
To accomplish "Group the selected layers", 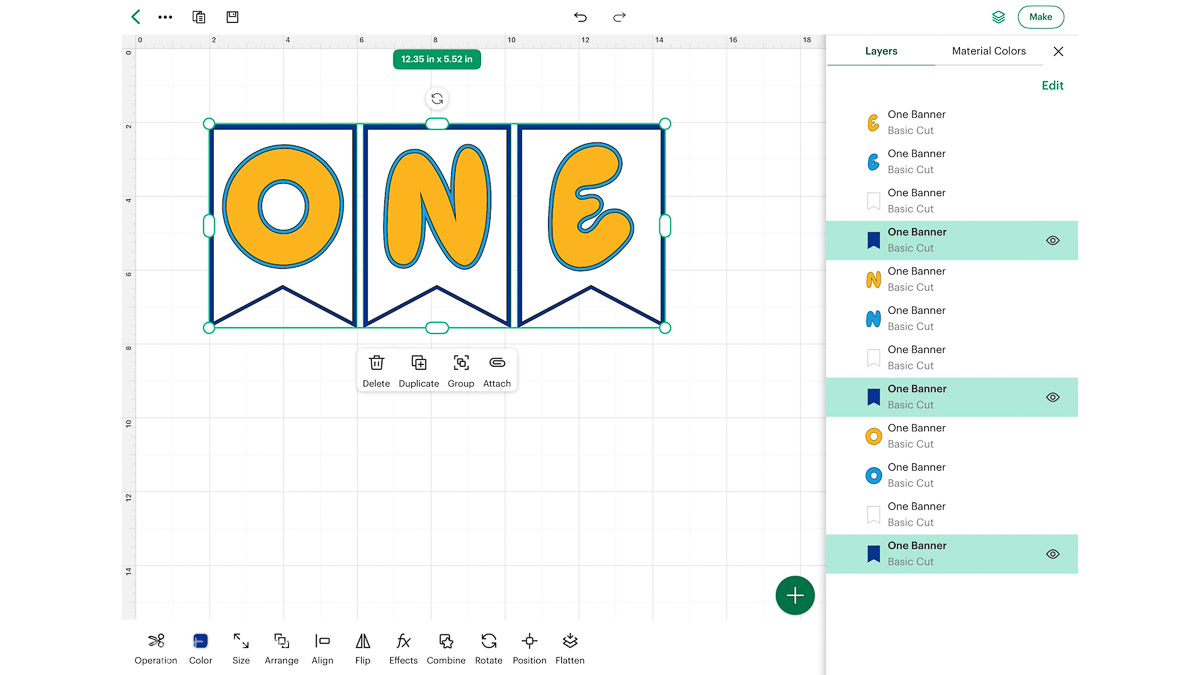I will 461,370.
